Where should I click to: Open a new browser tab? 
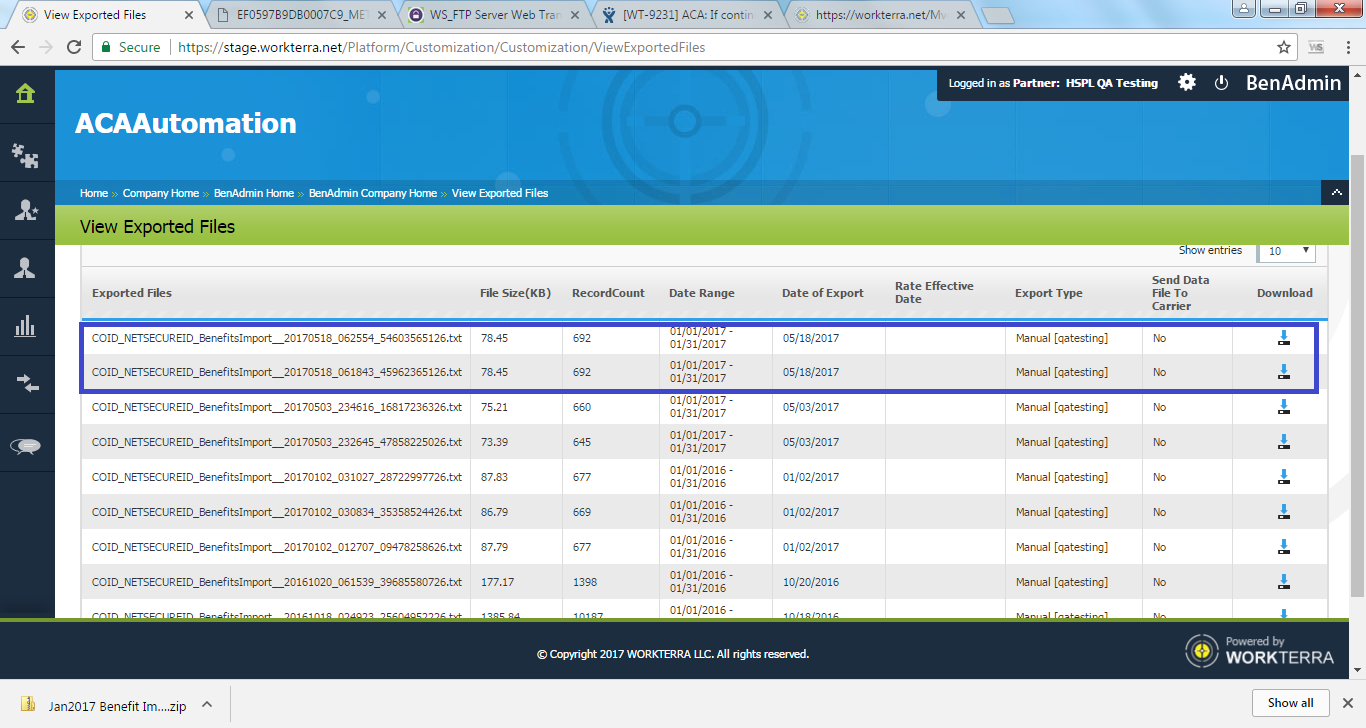997,16
